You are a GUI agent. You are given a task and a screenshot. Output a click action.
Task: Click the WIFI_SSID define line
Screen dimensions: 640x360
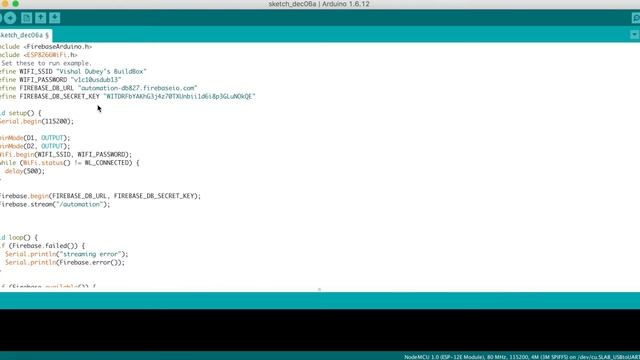73,71
